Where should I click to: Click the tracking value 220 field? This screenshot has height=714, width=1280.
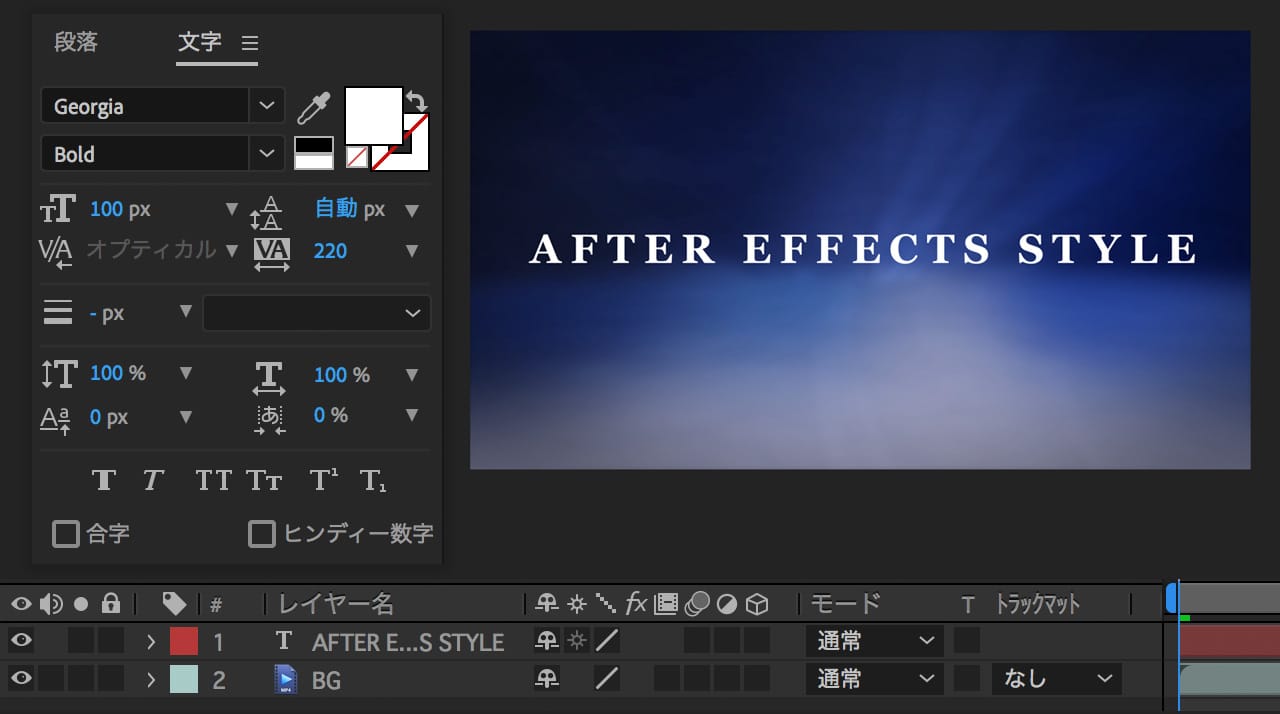tap(330, 251)
